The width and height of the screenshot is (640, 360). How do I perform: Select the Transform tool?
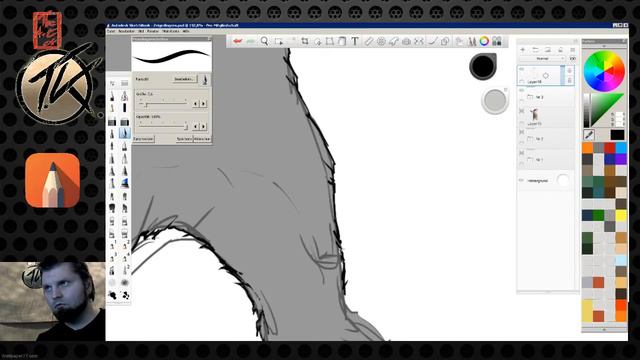point(329,41)
